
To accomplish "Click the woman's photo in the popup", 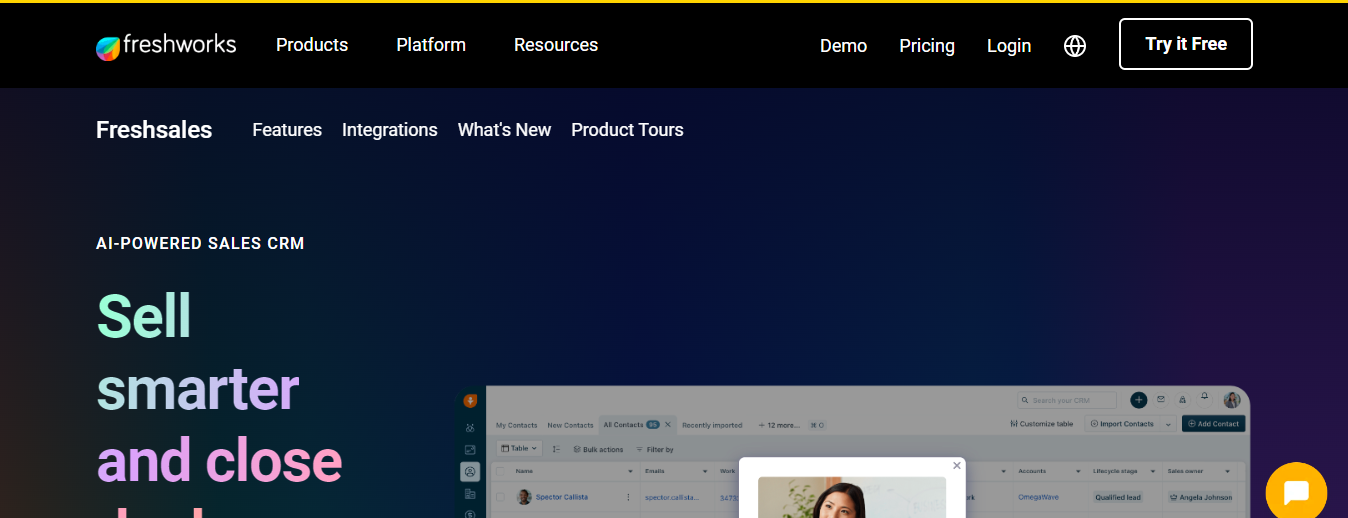I will (852, 497).
